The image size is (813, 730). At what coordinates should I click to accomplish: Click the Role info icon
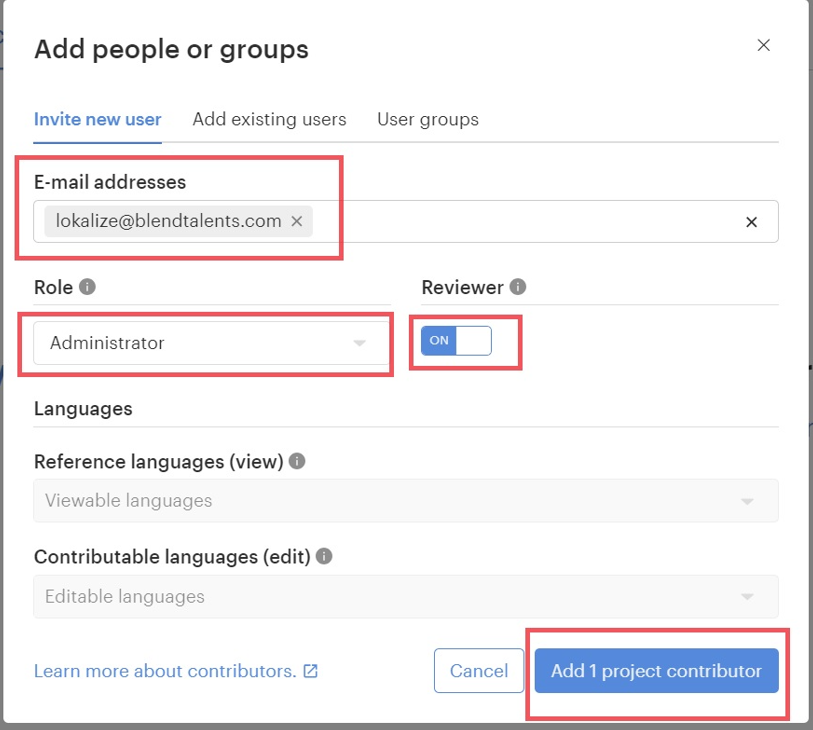point(87,287)
